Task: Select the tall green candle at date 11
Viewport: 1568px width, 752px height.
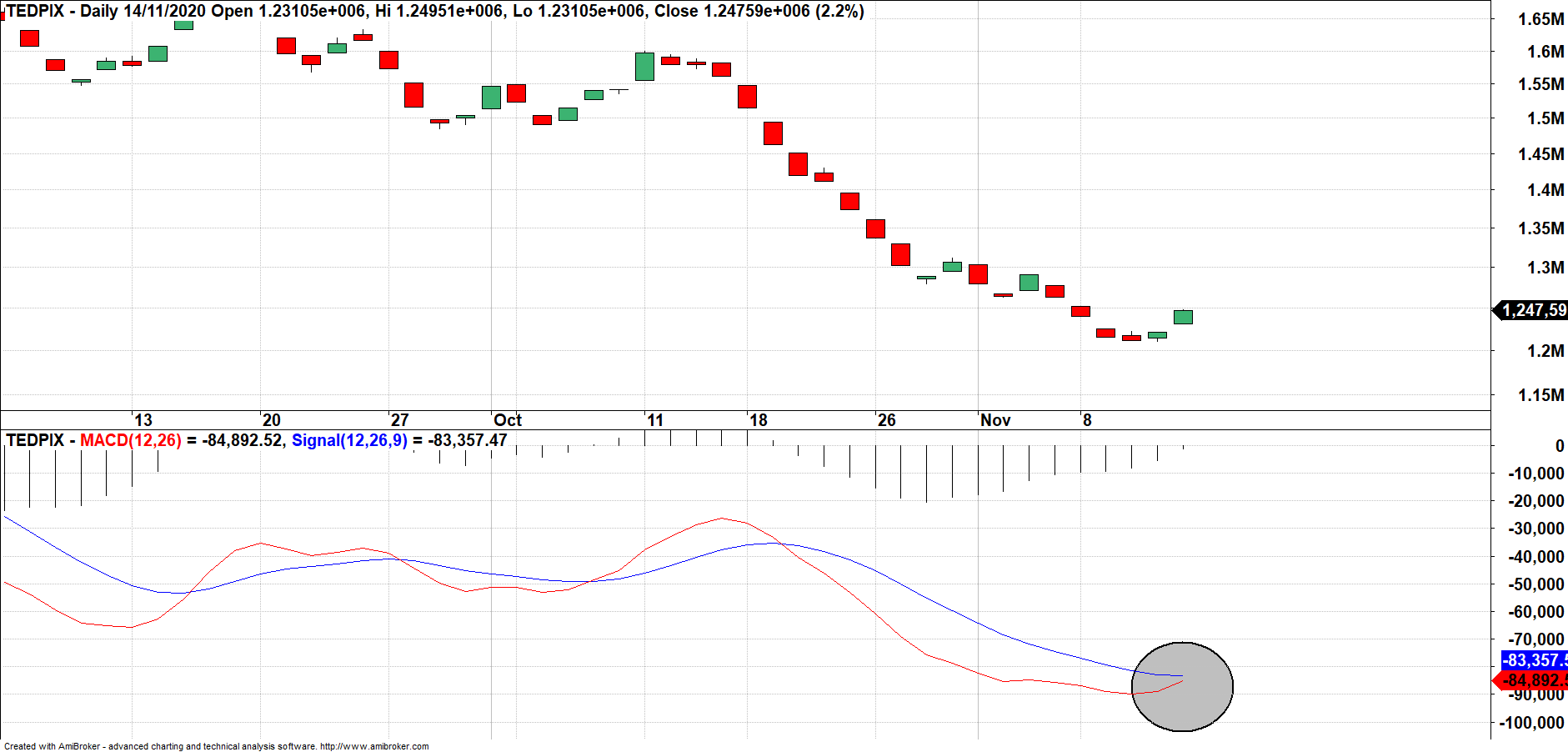Action: point(644,67)
